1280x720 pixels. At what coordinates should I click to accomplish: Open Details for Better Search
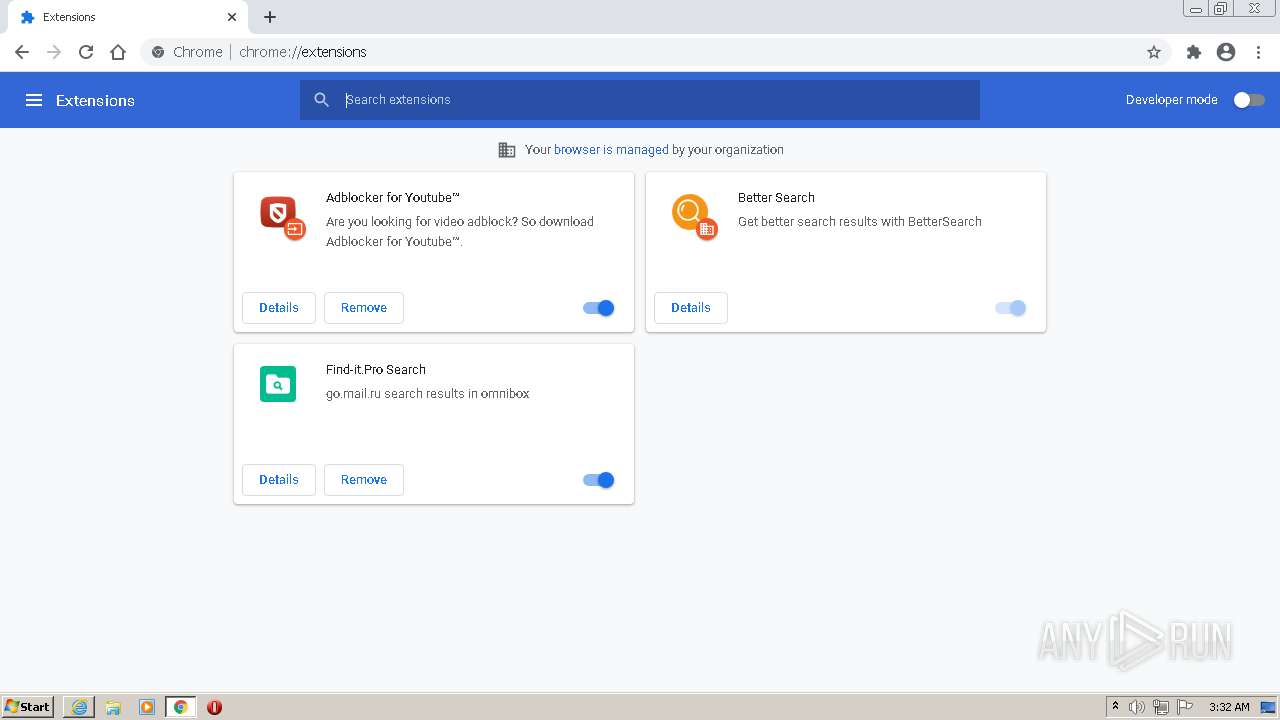pyautogui.click(x=691, y=308)
